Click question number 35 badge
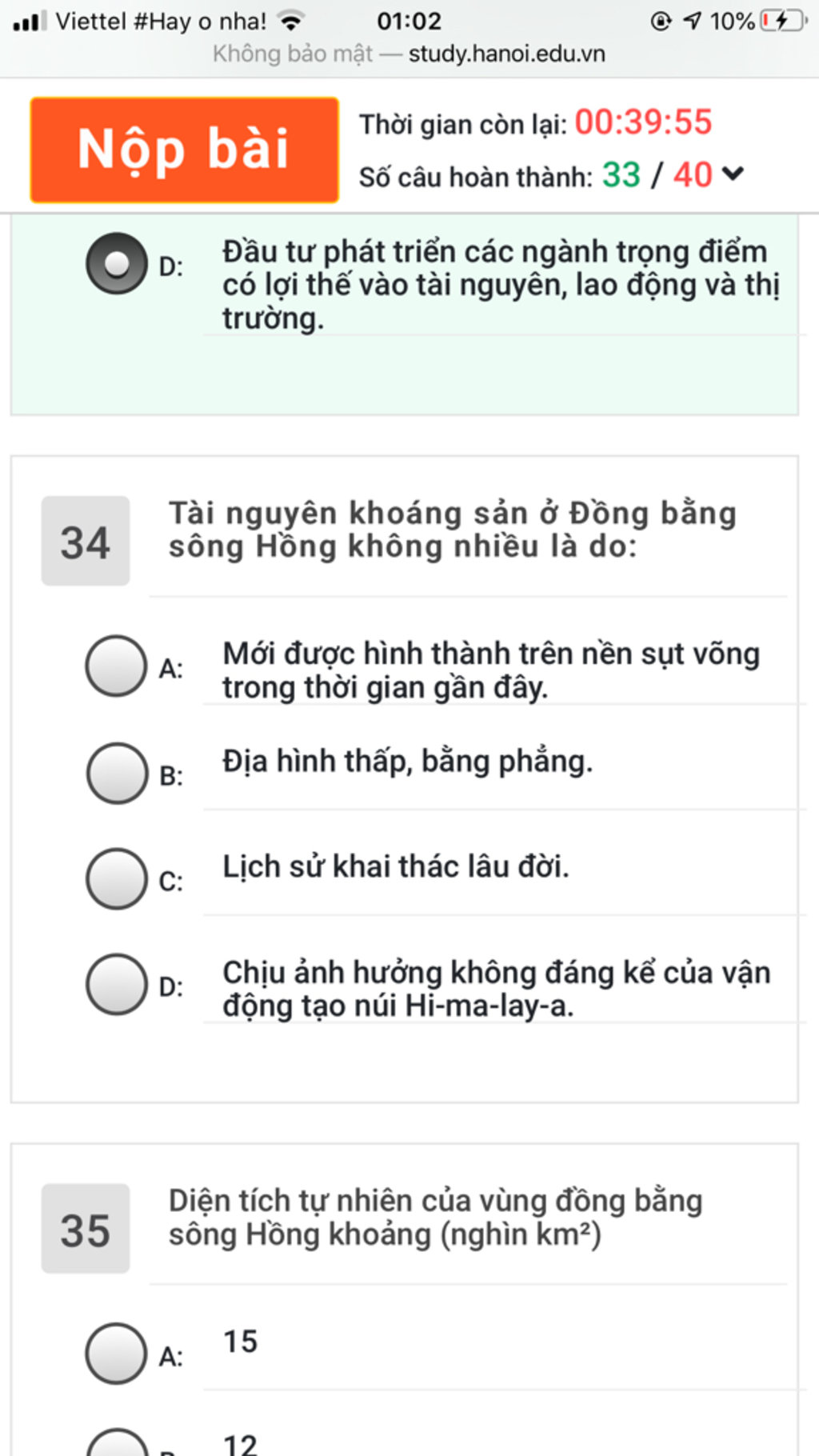This screenshot has width=819, height=1456. 86,1229
